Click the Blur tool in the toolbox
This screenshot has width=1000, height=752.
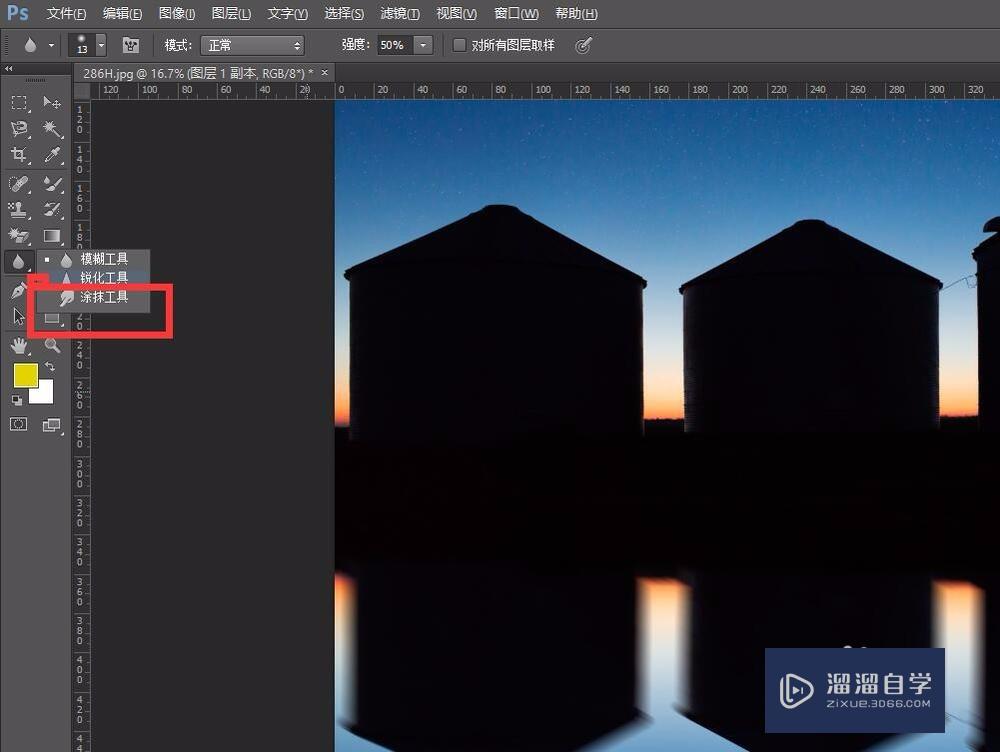(x=18, y=262)
